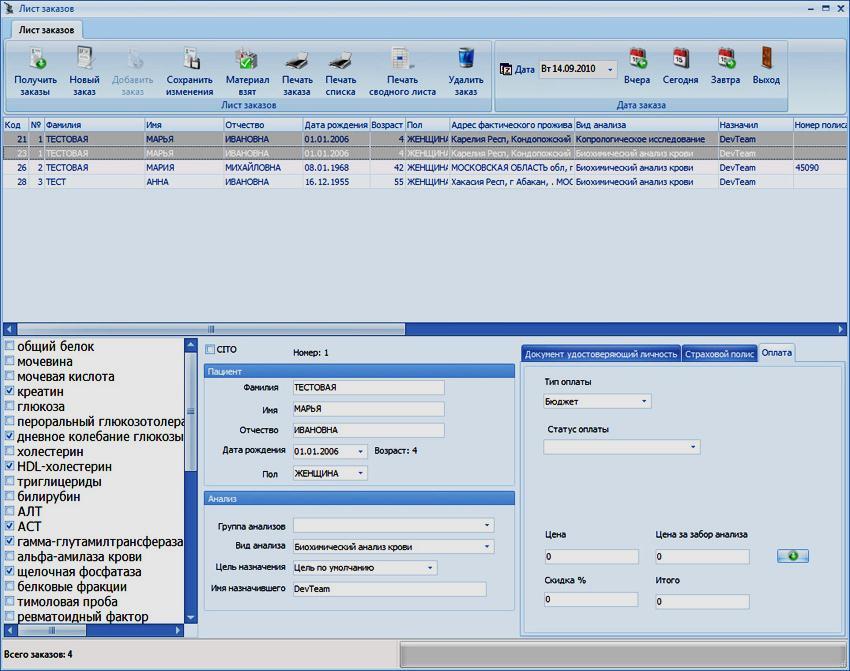Image resolution: width=850 pixels, height=671 pixels.
Task: Click the green arrow button beside price
Action: click(792, 556)
